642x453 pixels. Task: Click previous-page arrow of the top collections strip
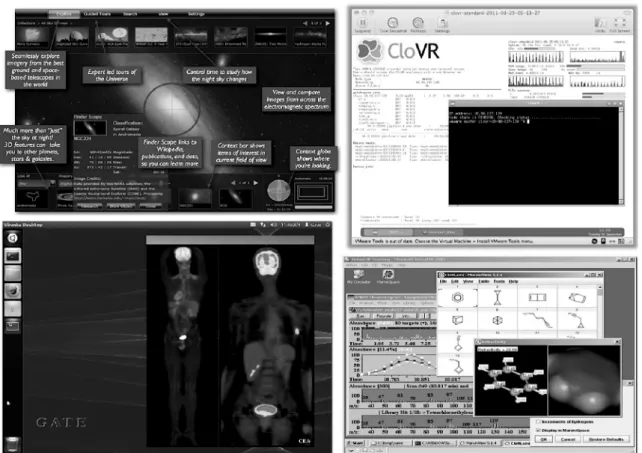305,23
